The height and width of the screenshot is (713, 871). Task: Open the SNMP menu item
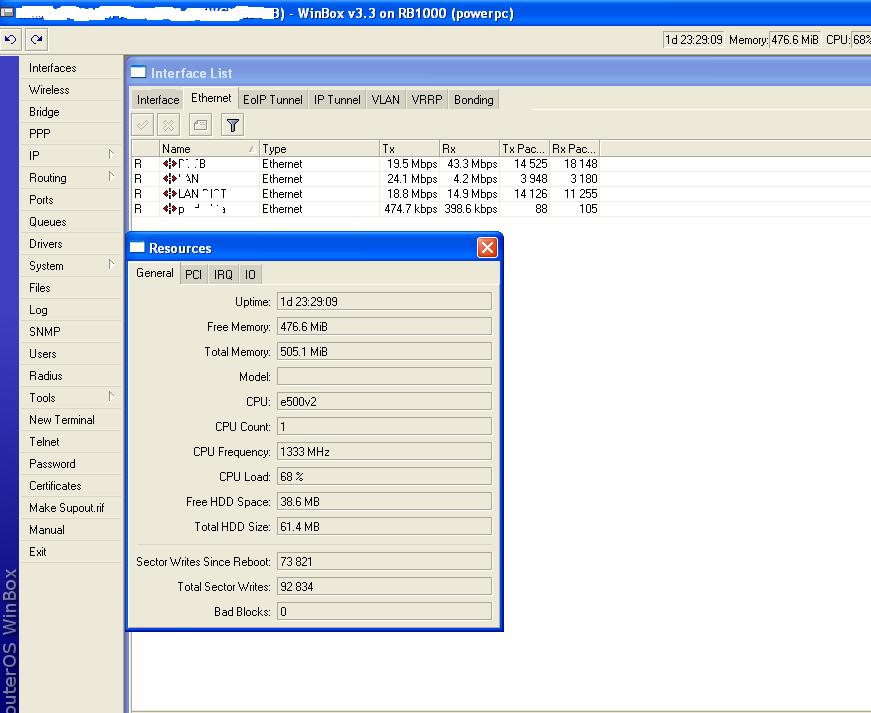[71, 332]
